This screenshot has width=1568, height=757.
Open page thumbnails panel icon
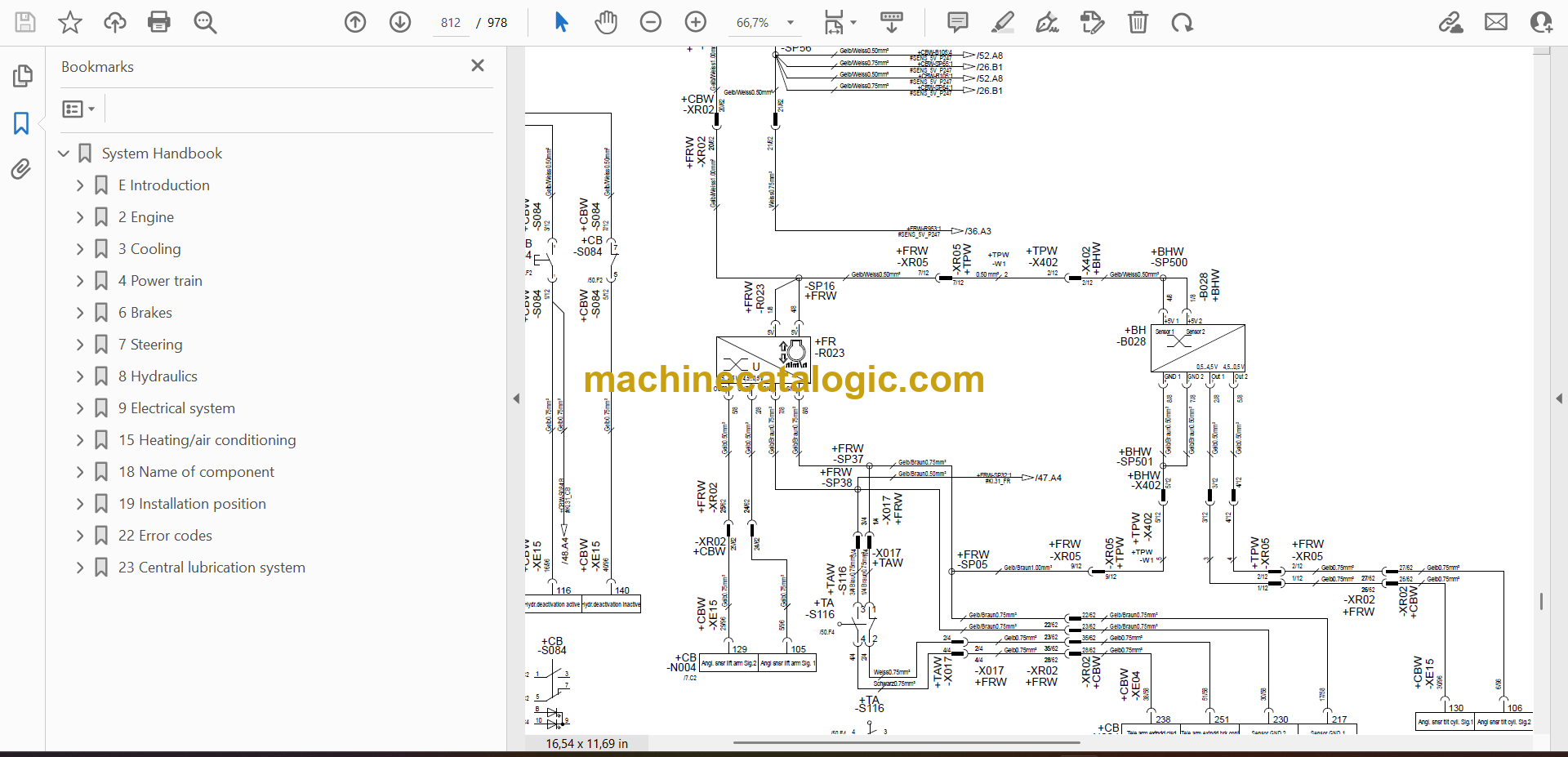point(22,76)
